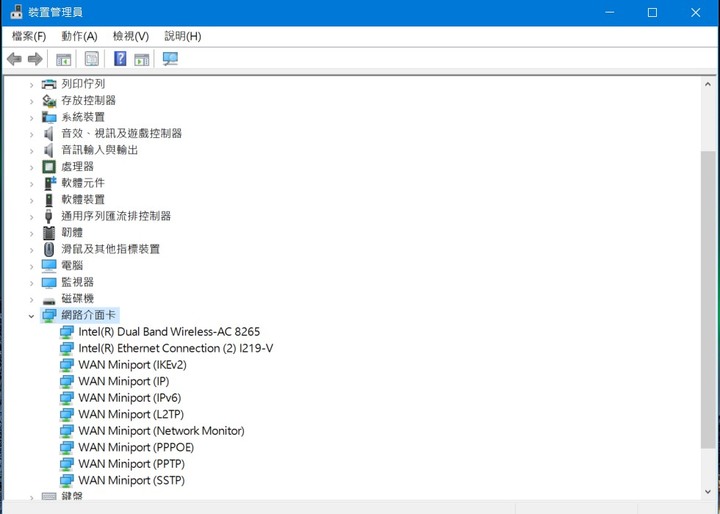Click the 電腦 computer icon
This screenshot has width=720, height=514.
(x=49, y=266)
